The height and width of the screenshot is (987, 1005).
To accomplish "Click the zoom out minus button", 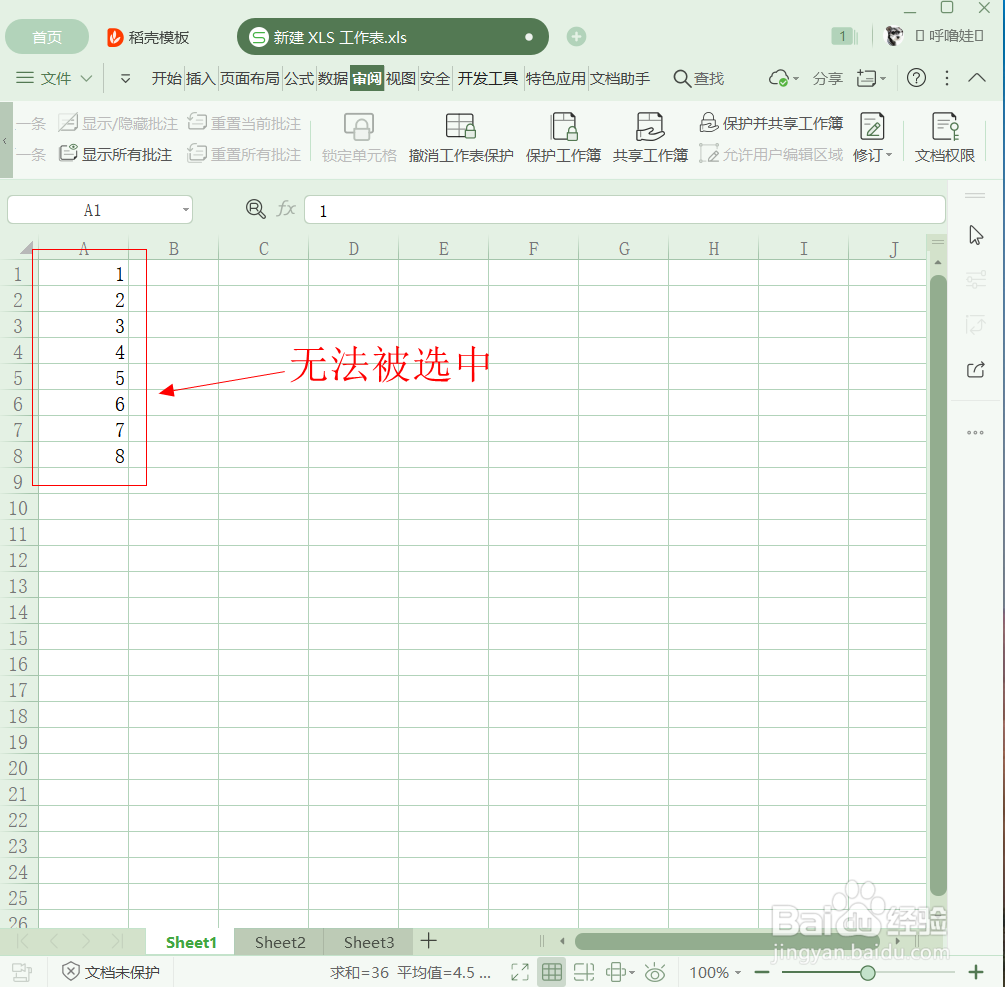I will coord(761,972).
